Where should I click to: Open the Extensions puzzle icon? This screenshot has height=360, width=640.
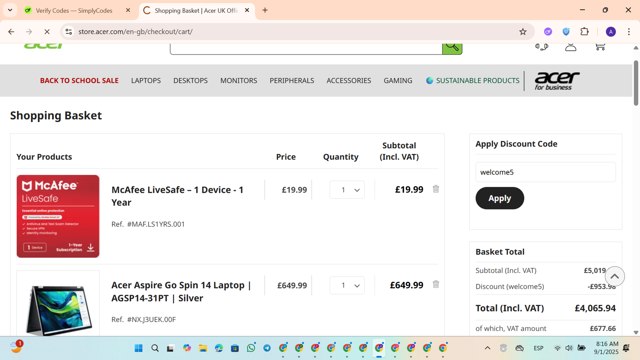coord(584,32)
